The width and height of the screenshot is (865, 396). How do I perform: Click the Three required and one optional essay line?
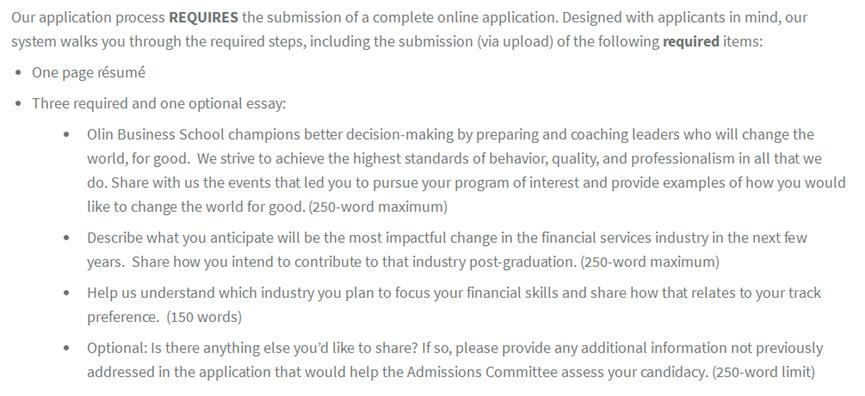(x=159, y=104)
